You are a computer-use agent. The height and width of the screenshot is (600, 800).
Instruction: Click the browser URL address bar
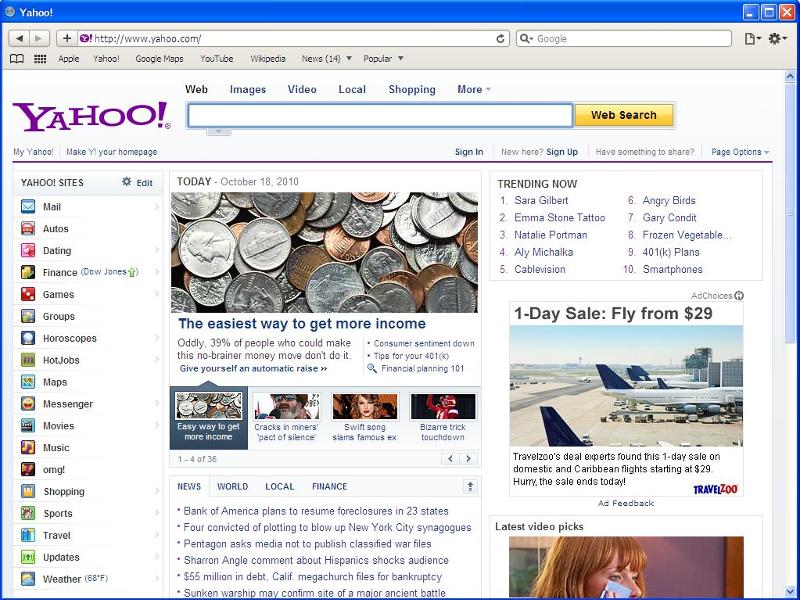click(x=293, y=39)
